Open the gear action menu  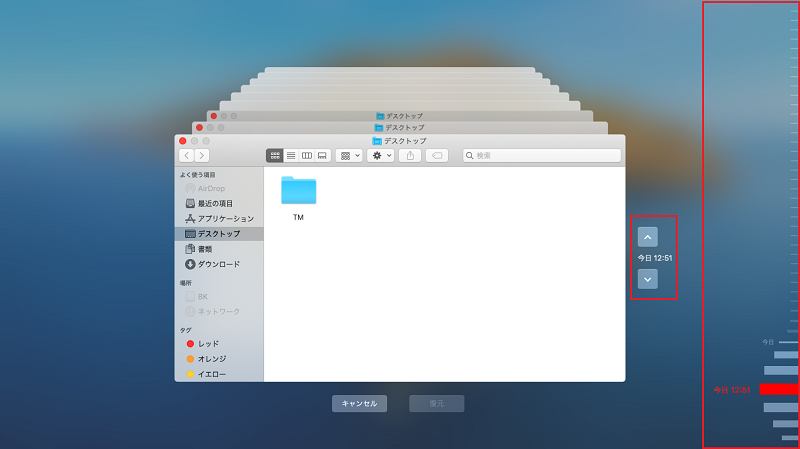click(x=381, y=156)
